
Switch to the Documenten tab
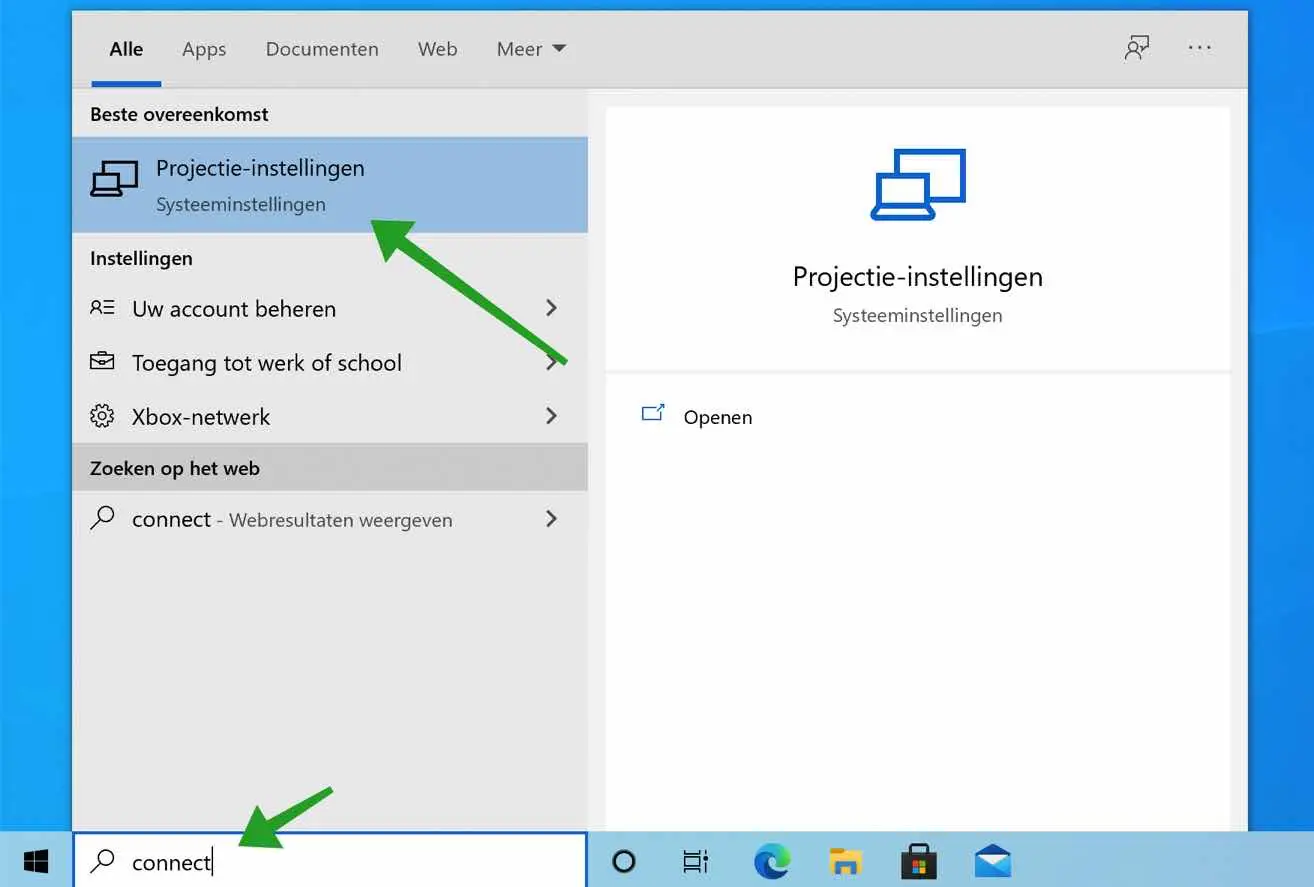[322, 49]
